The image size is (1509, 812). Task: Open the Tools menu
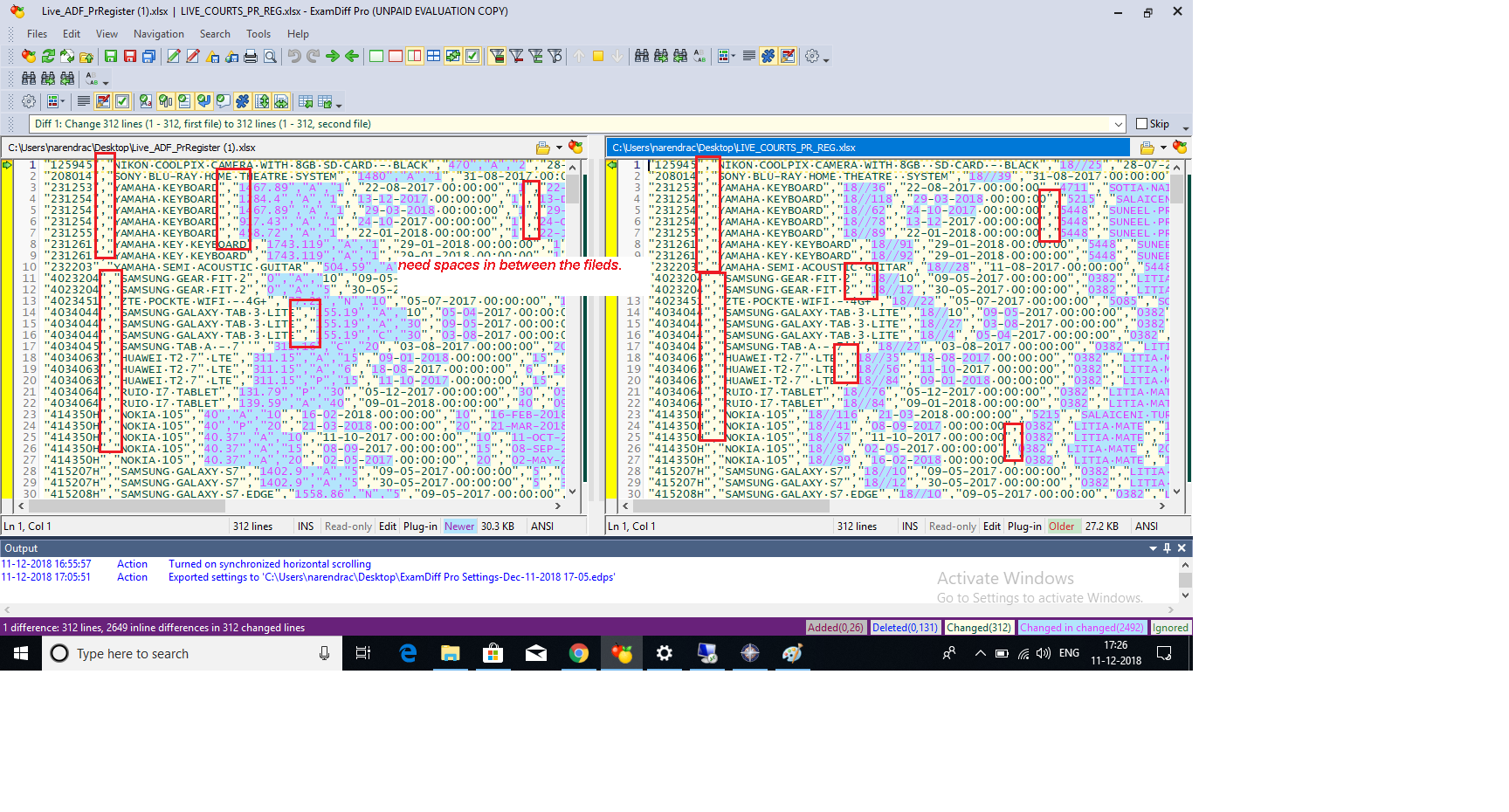(258, 34)
